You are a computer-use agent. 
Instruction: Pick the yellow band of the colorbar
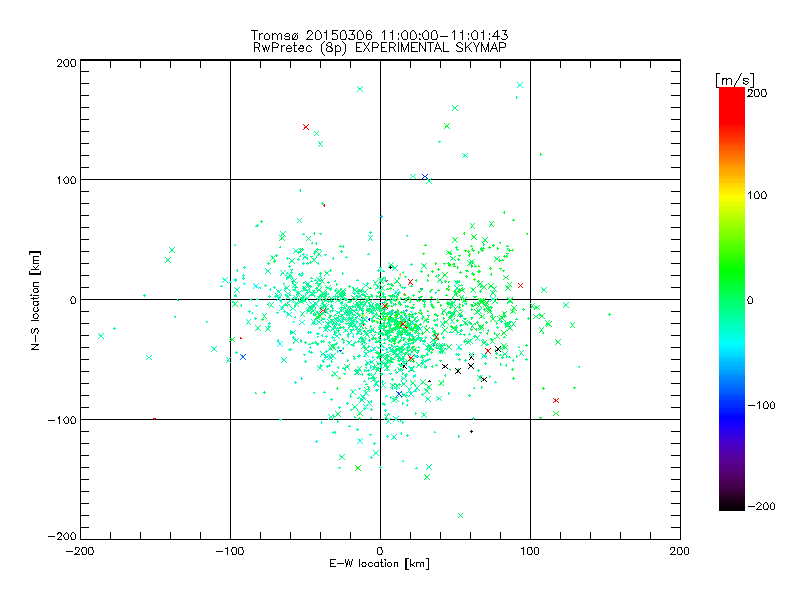pyautogui.click(x=732, y=195)
